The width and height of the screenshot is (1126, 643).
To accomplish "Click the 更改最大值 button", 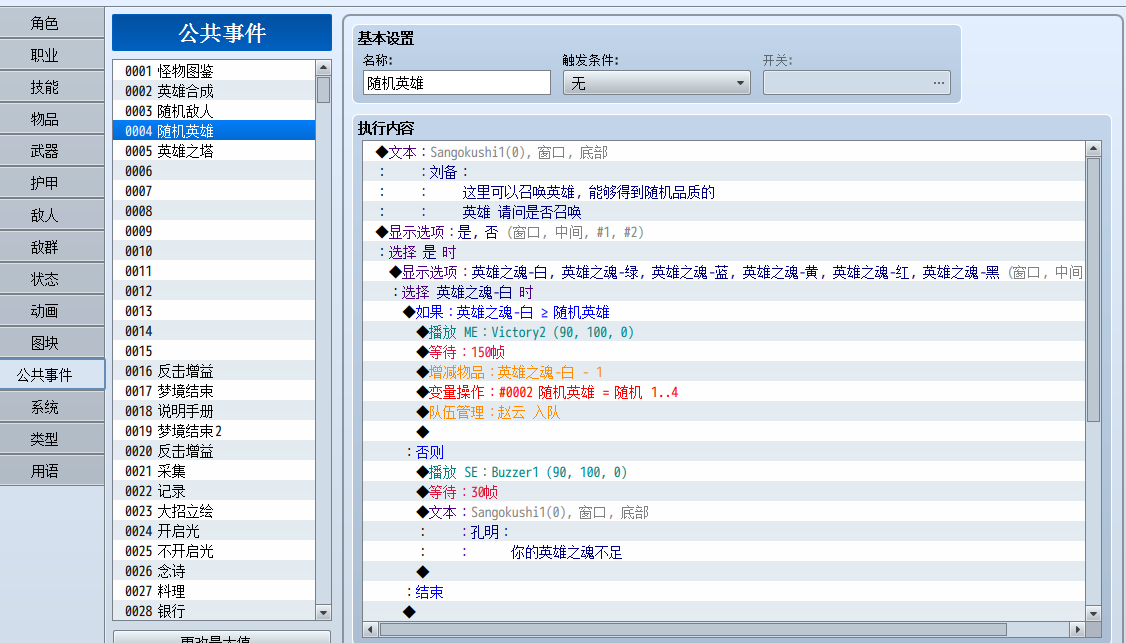I will tap(222, 637).
